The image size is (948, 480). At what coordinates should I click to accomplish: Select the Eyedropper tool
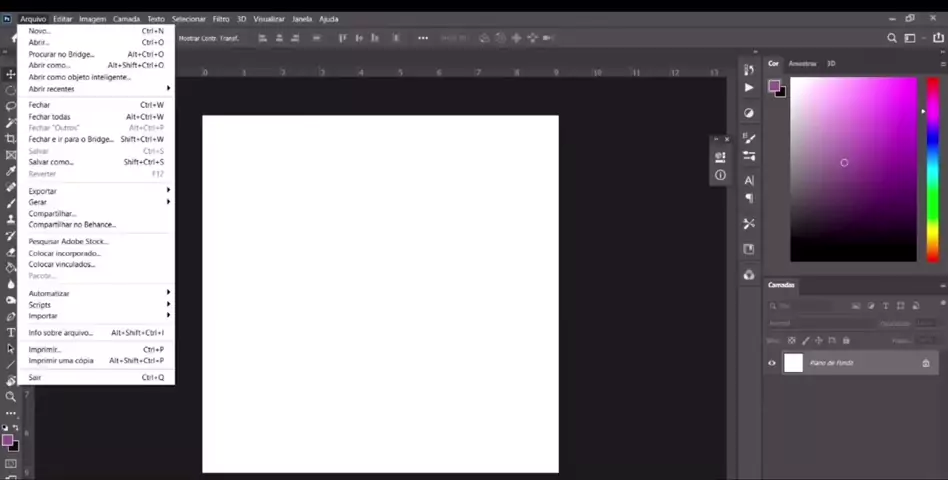coord(10,171)
